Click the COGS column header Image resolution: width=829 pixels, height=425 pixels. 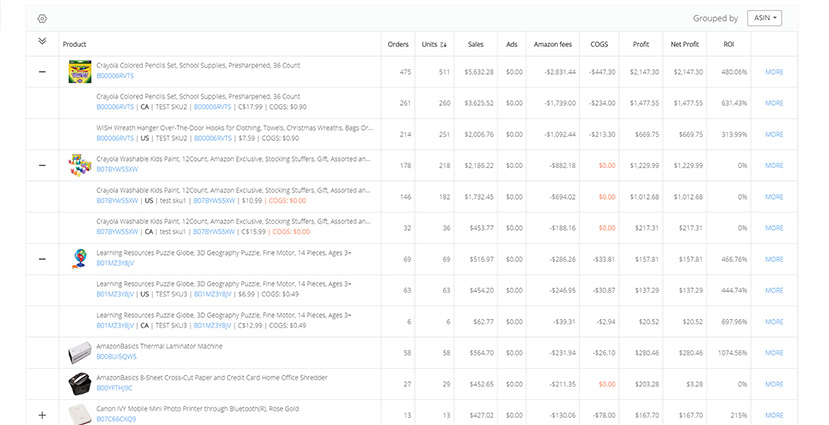coord(599,44)
